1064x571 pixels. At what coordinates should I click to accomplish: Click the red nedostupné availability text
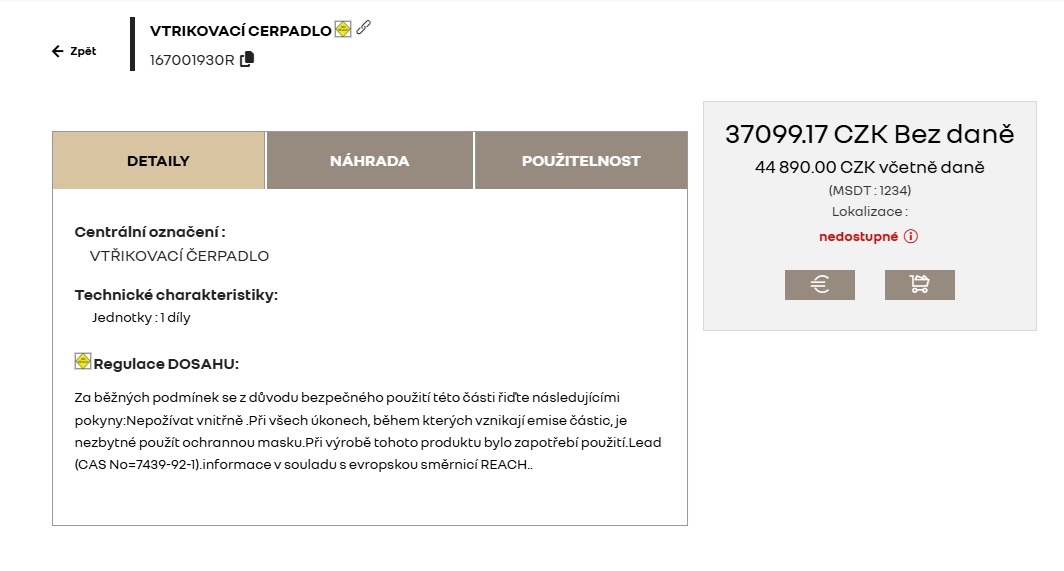[x=858, y=237]
